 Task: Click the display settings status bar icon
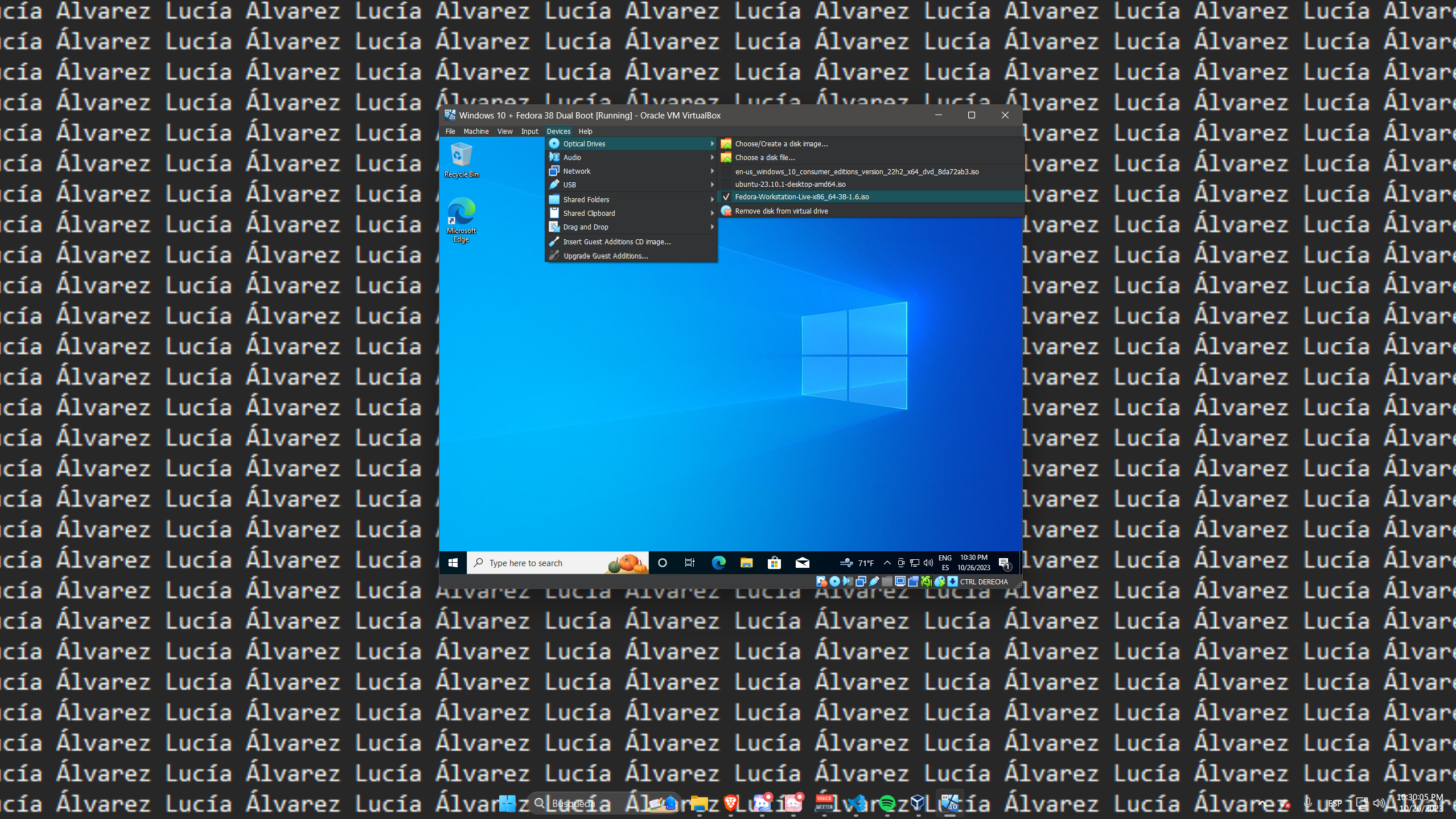click(x=900, y=582)
